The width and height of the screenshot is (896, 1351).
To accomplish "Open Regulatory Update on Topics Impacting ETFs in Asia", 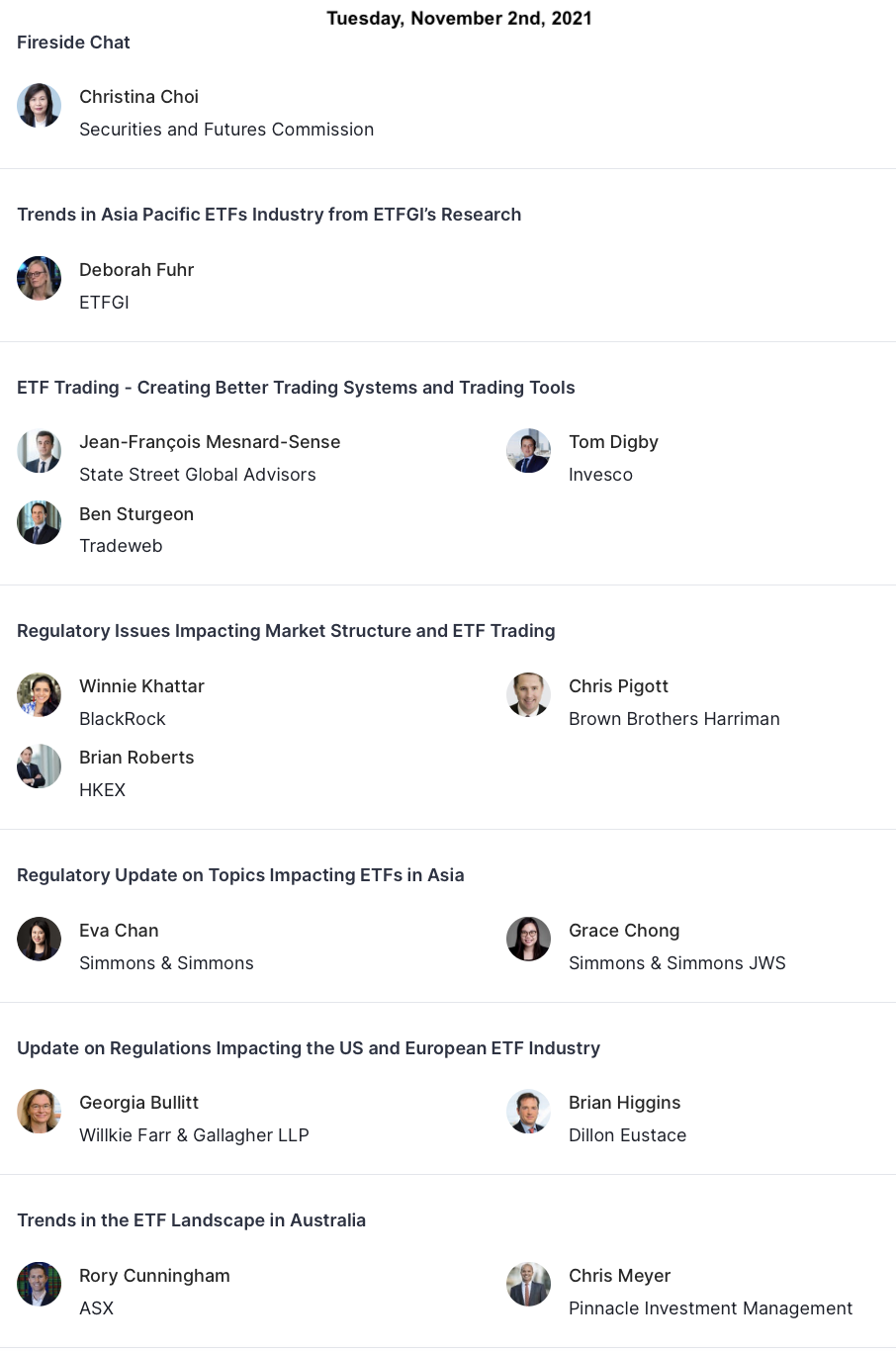I will point(240,875).
